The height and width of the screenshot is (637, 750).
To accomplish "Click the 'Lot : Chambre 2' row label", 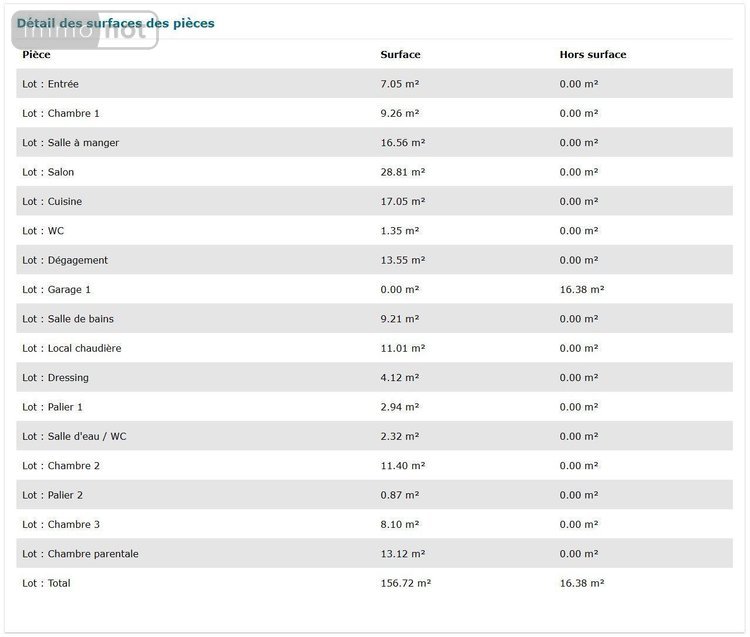I will [x=61, y=466].
